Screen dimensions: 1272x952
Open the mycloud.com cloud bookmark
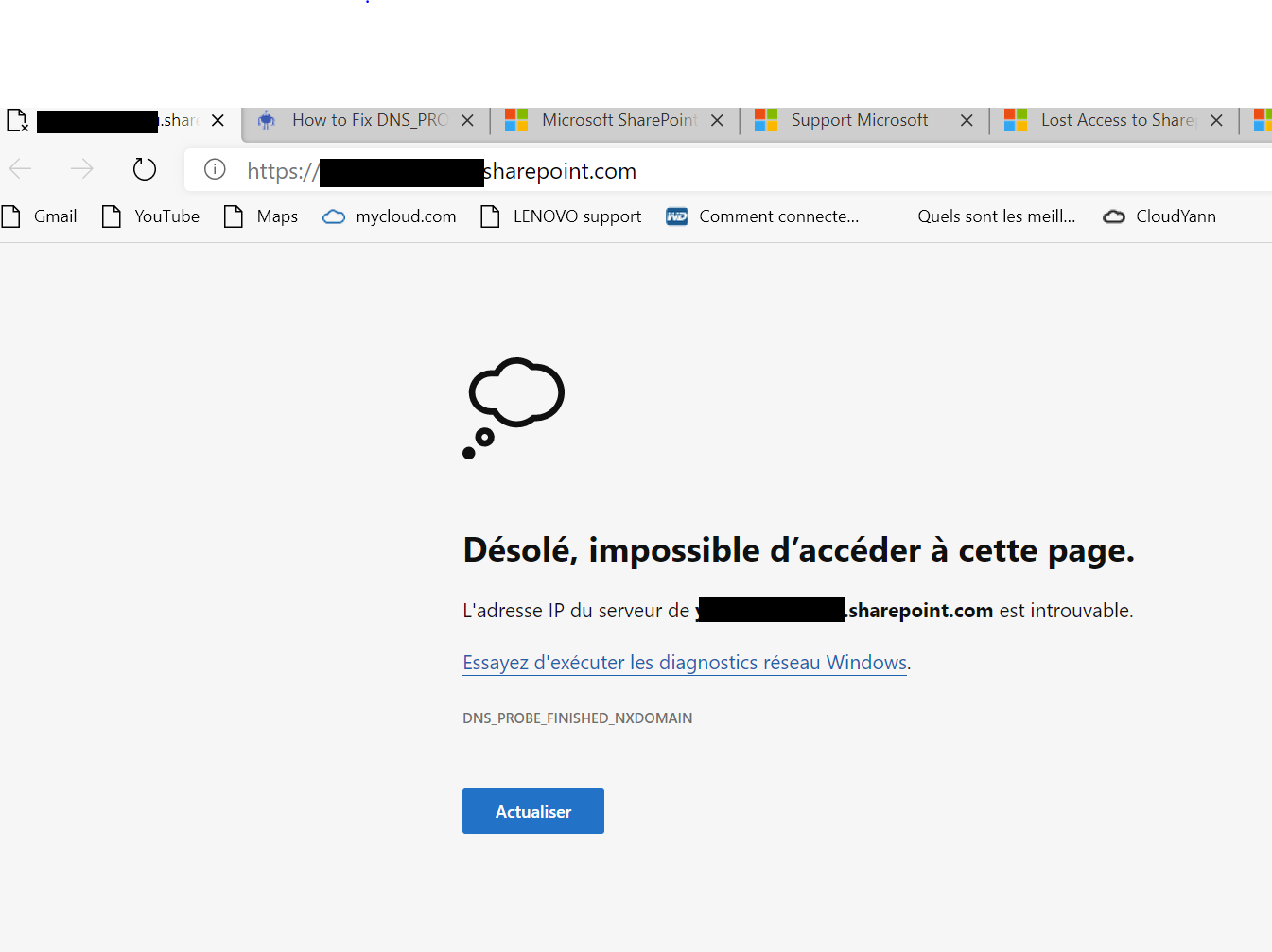coord(390,216)
